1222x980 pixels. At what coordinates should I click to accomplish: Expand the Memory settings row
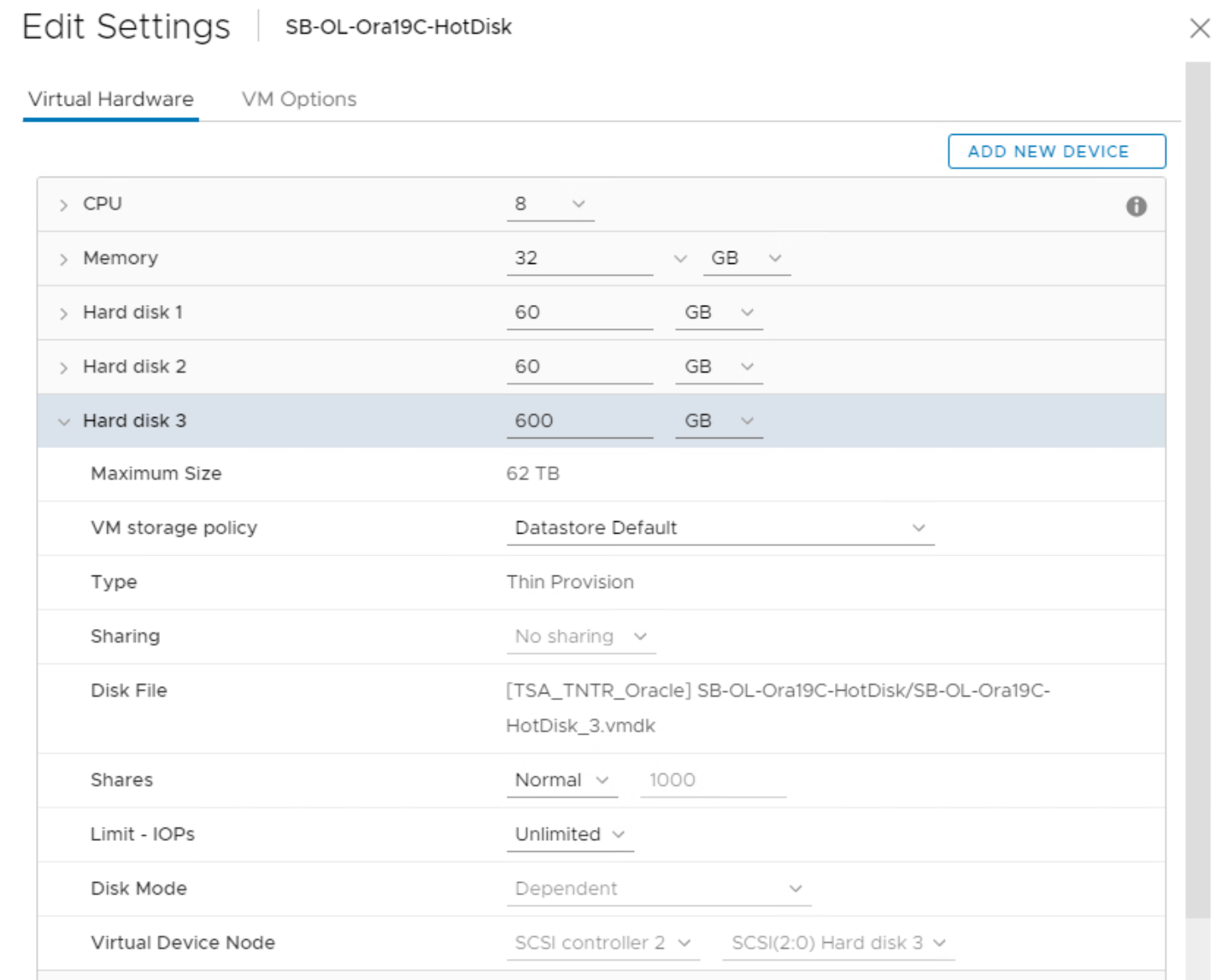[64, 260]
